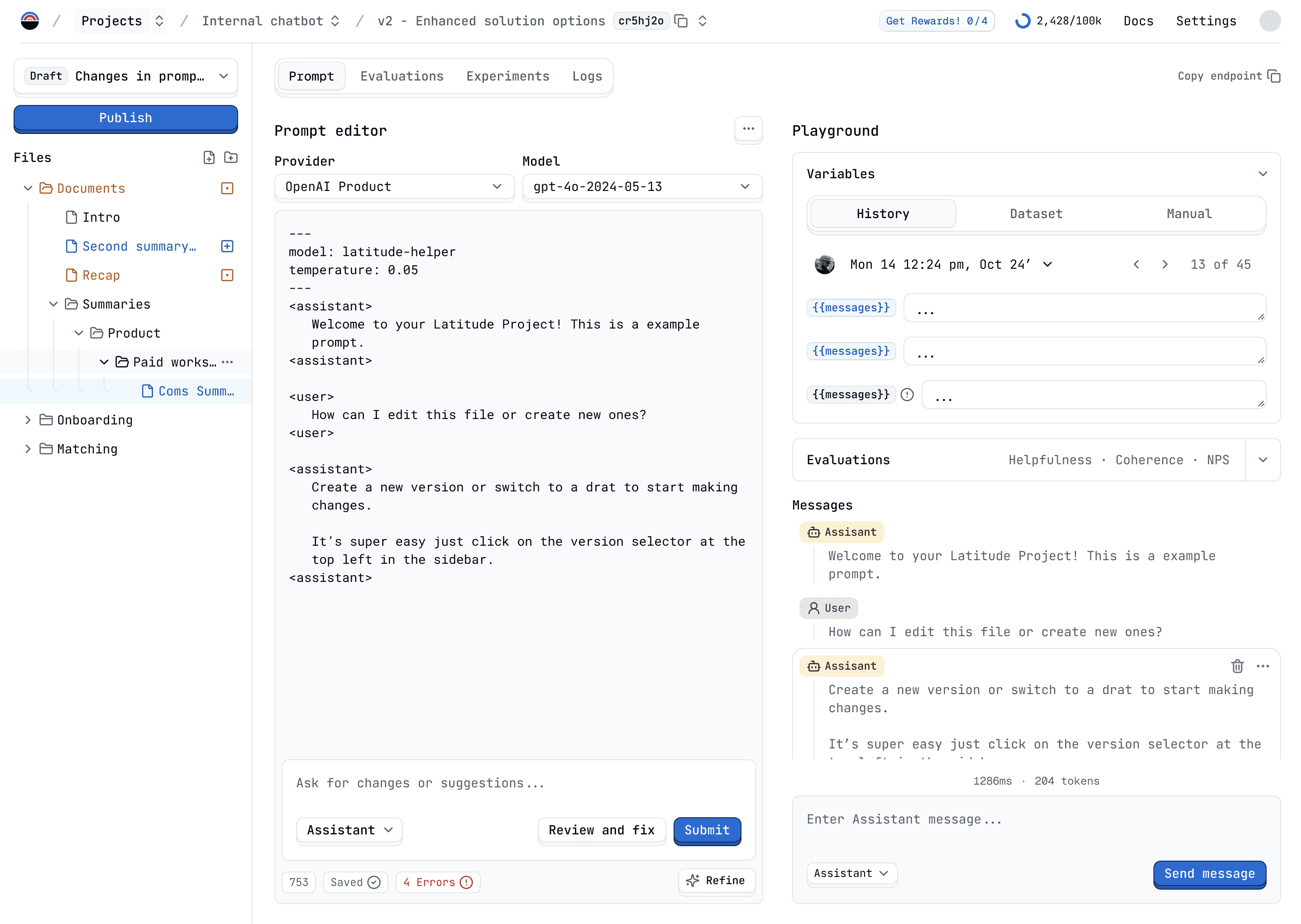Delete the last Assistant message

[1237, 666]
